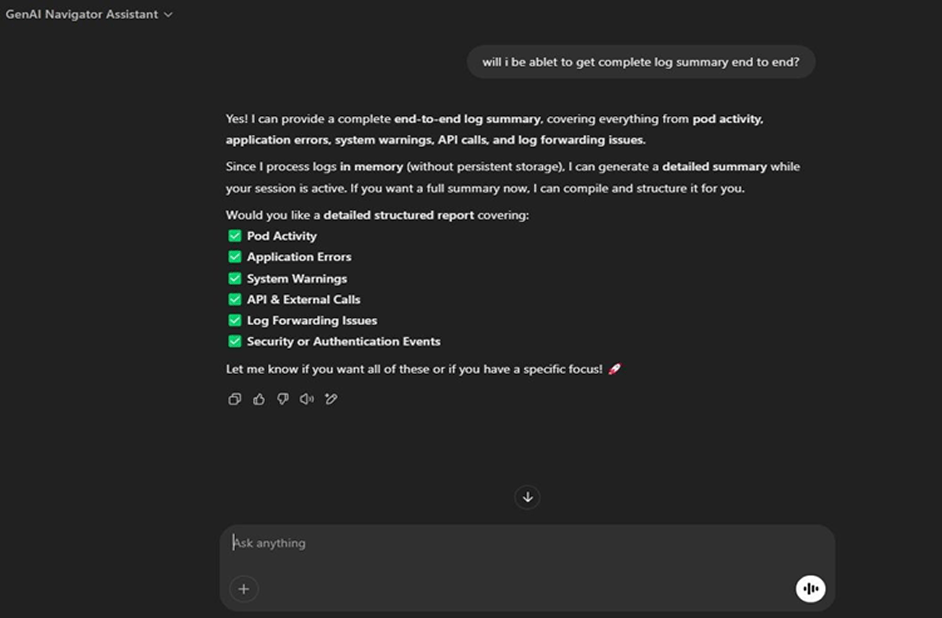This screenshot has width=942, height=618.
Task: Click the plus attach button
Action: tap(243, 589)
